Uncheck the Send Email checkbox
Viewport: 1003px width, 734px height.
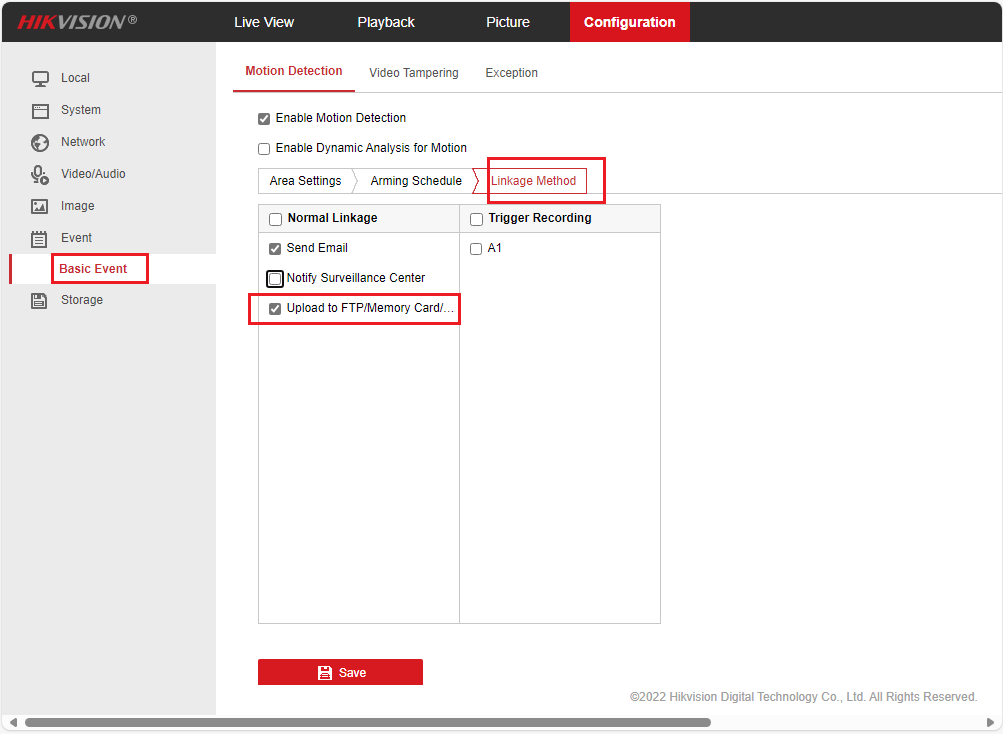275,249
